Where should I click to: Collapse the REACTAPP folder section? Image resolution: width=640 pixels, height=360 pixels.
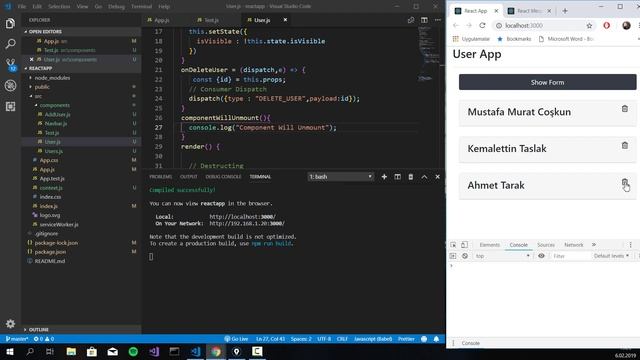[40, 68]
